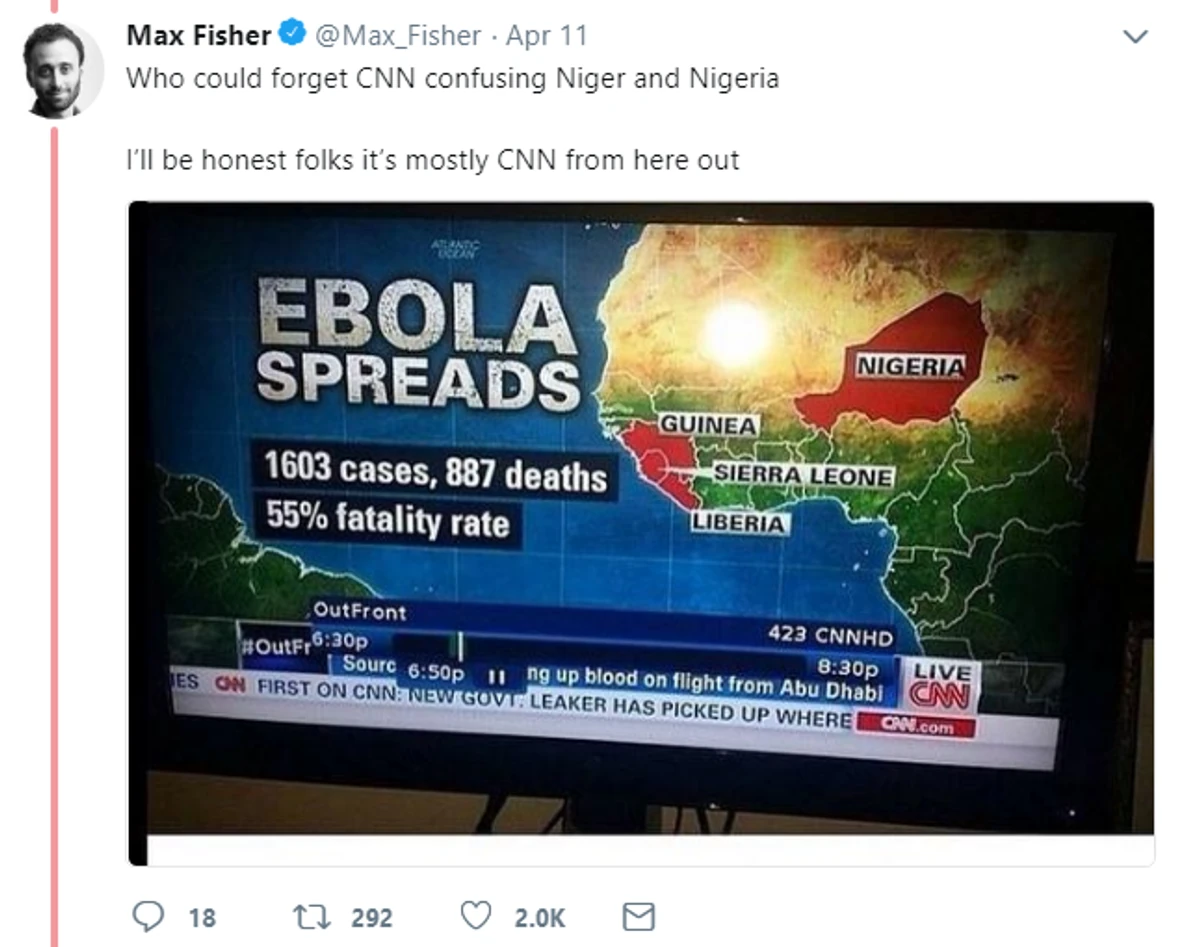Image resolution: width=1200 pixels, height=947 pixels.
Task: Click the envelope direct message icon
Action: point(638,915)
